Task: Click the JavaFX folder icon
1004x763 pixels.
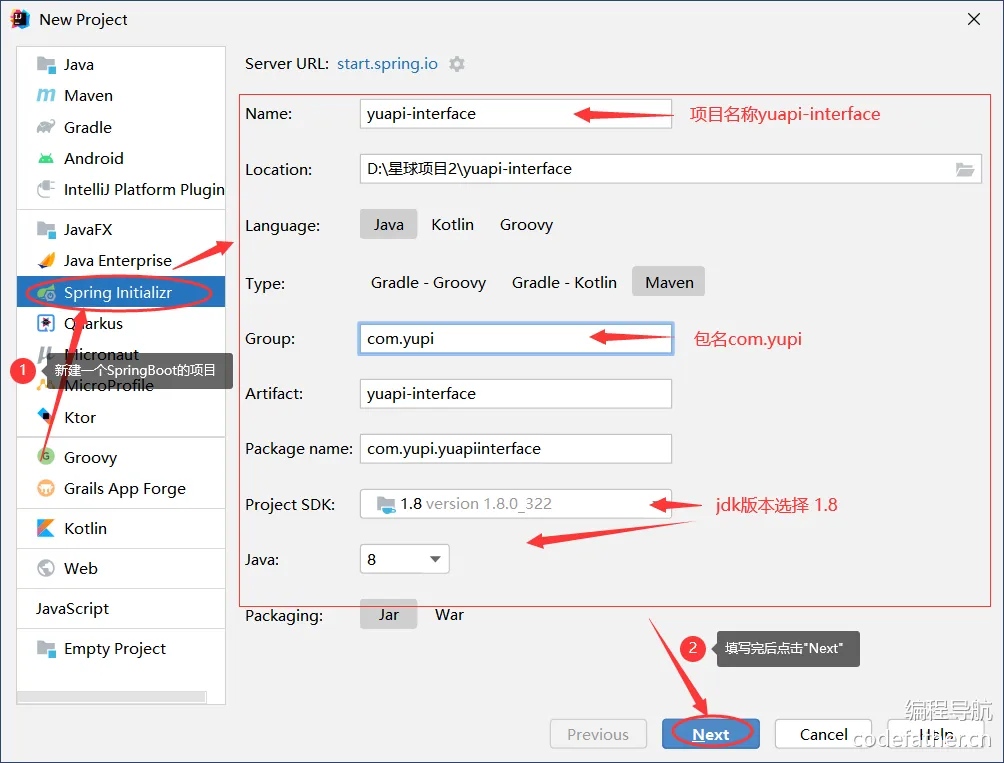Action: point(46,229)
